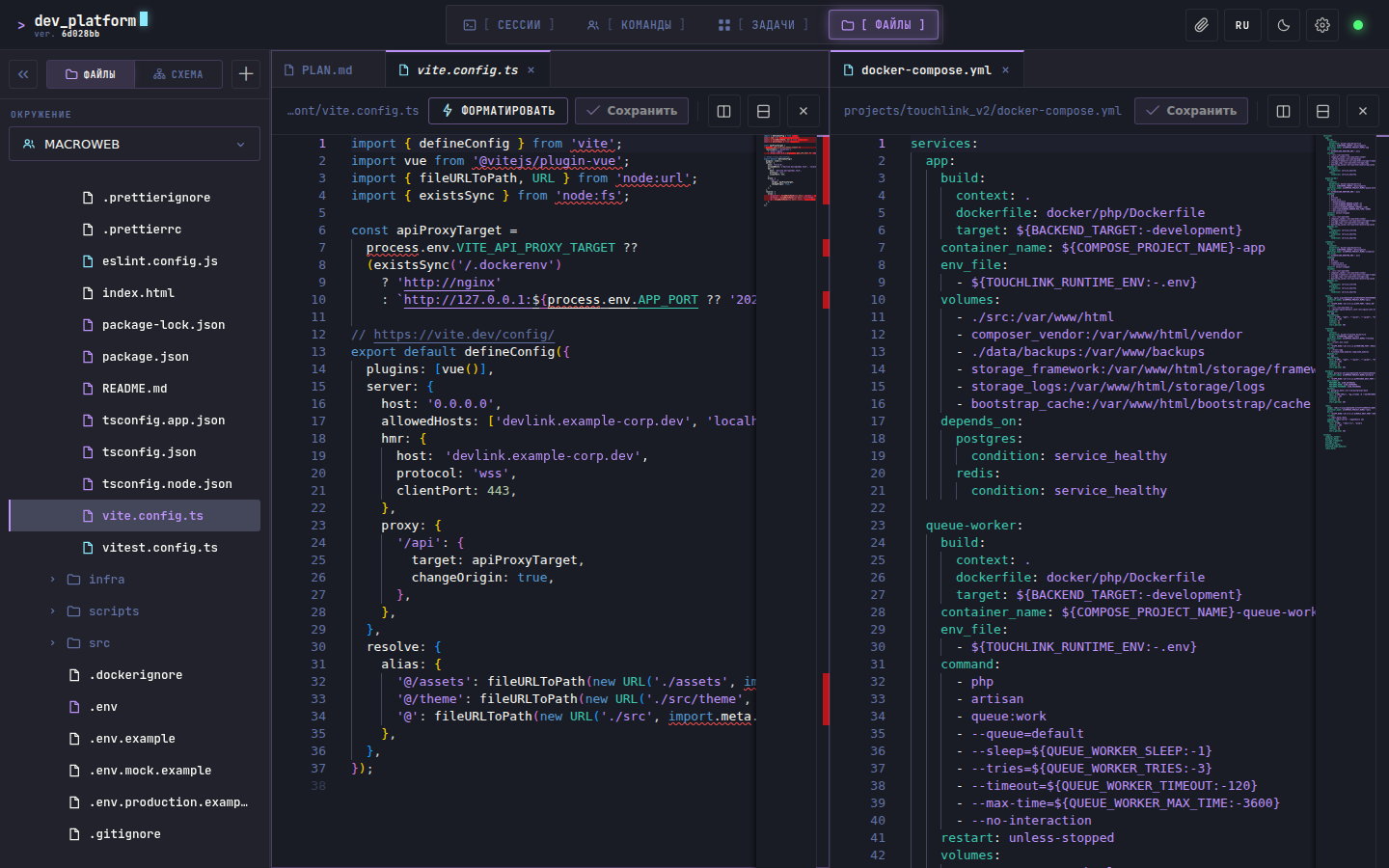Viewport: 1389px width, 868px height.
Task: Open package.json file
Action: (135, 357)
